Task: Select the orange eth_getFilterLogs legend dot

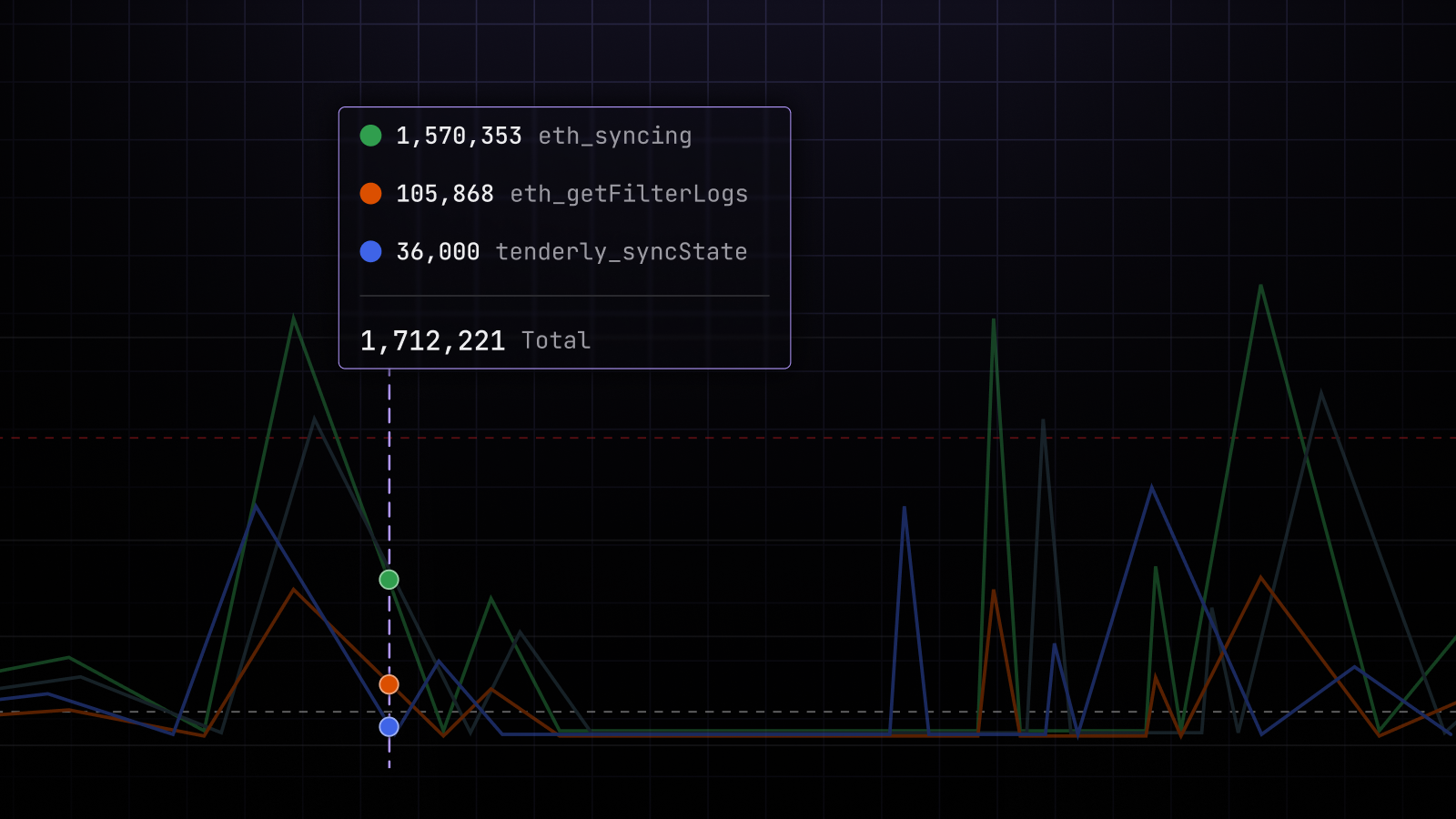Action: click(369, 194)
